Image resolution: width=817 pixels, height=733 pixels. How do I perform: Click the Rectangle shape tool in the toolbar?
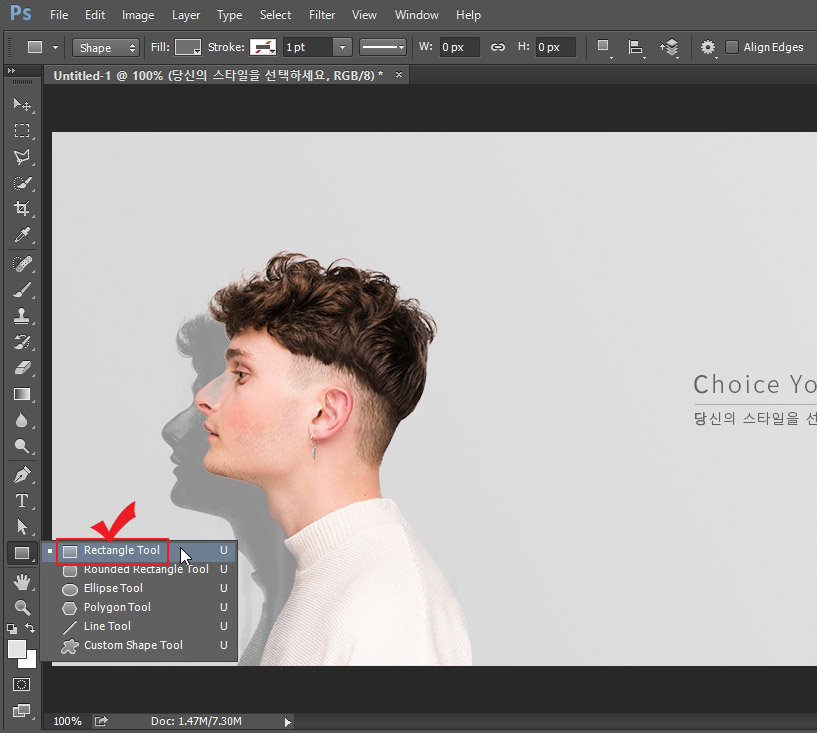[22, 553]
